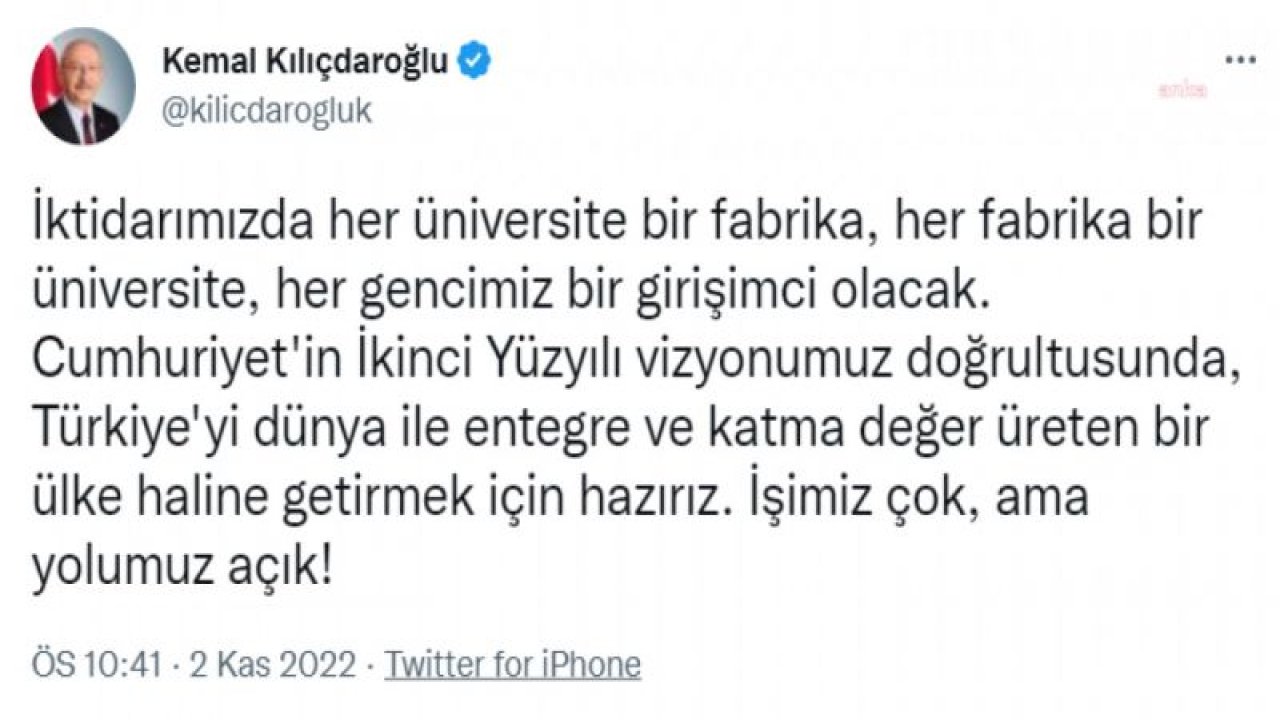Click the anka watermark logo
Image resolution: width=1280 pixels, height=720 pixels.
pyautogui.click(x=1183, y=91)
